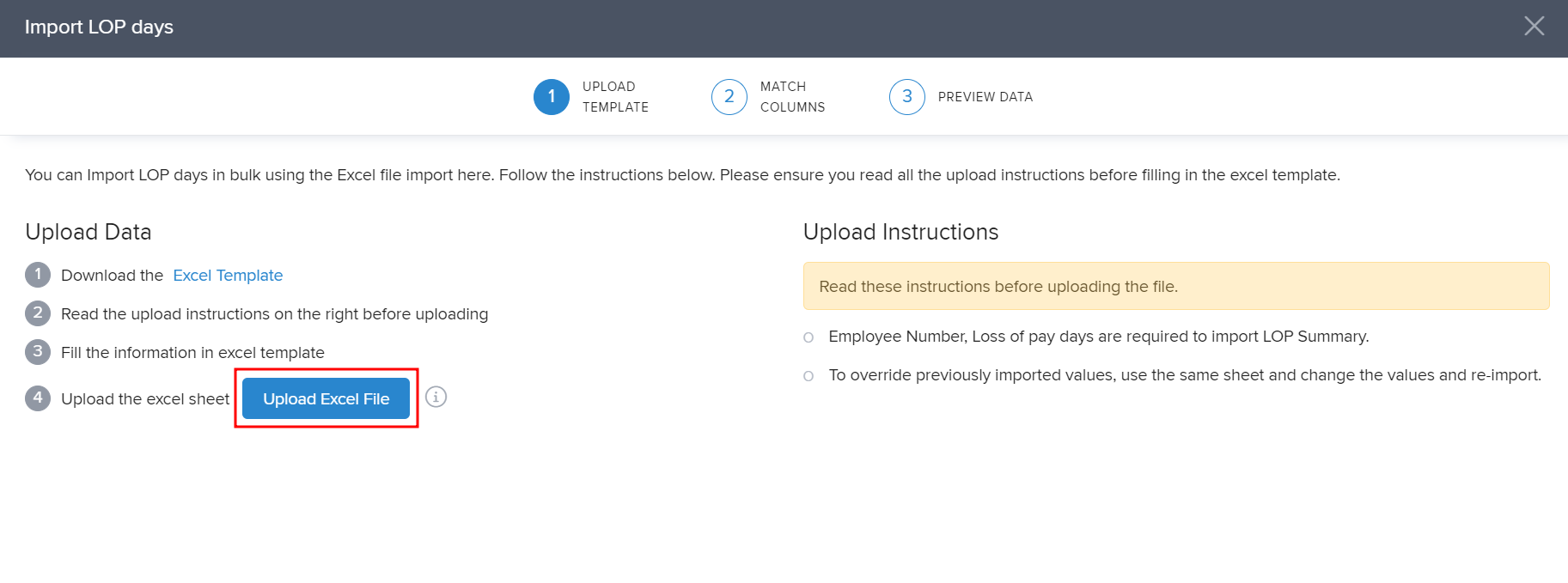Click 'To override previously imported values' instruction
Viewport: 1568px width, 583px height.
(1185, 375)
